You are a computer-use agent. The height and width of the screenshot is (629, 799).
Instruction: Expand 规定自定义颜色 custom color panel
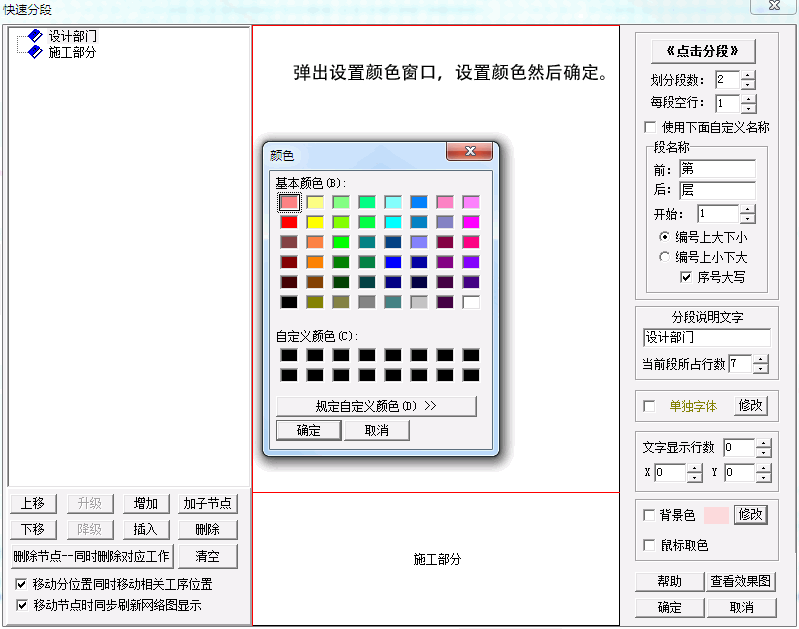point(376,406)
